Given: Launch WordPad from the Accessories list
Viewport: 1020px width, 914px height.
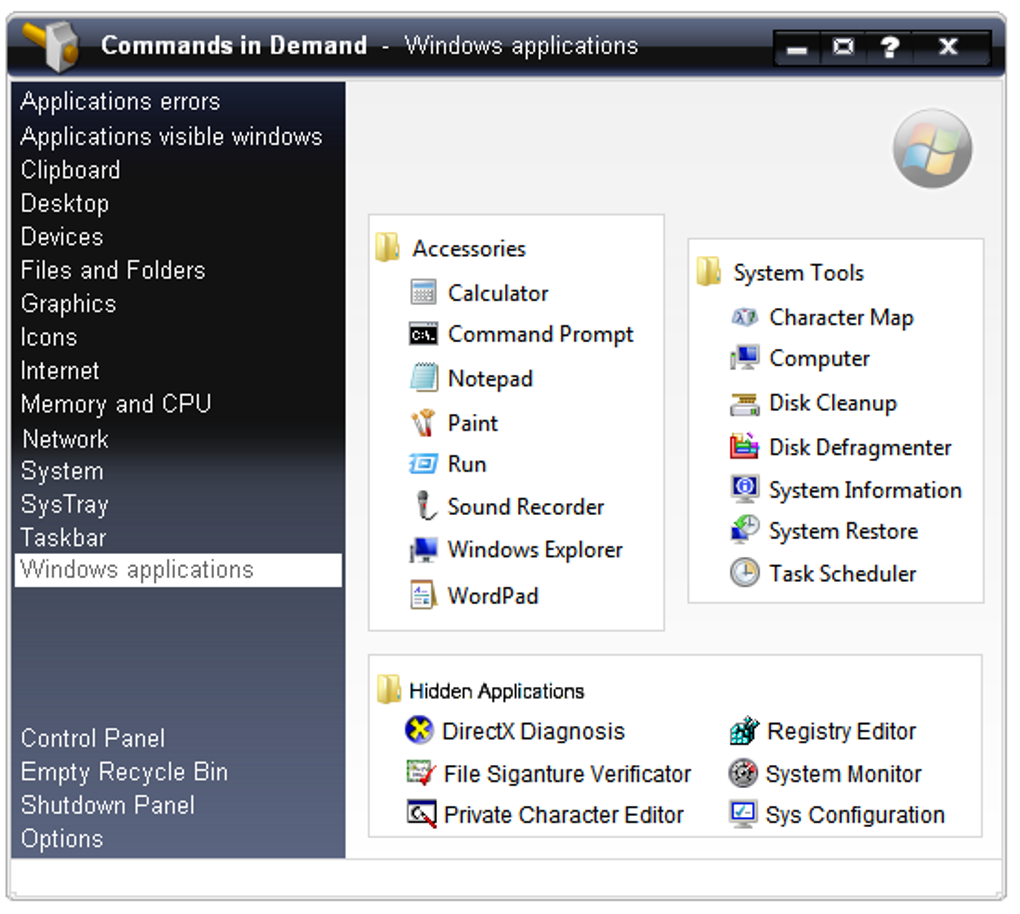Looking at the screenshot, I should (492, 595).
